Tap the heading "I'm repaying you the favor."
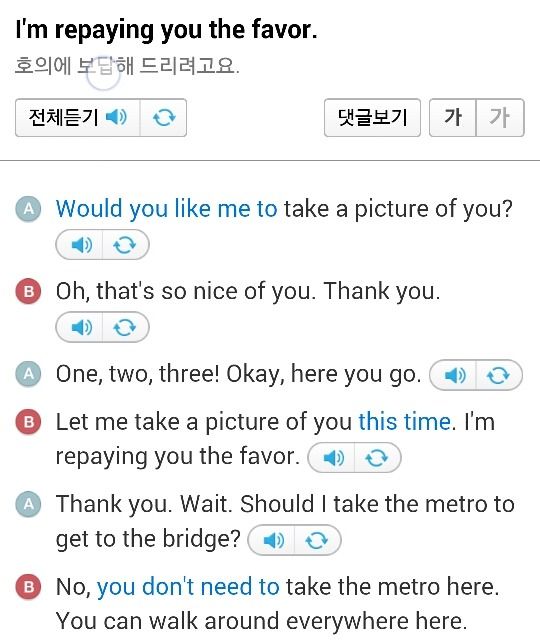 tap(166, 30)
